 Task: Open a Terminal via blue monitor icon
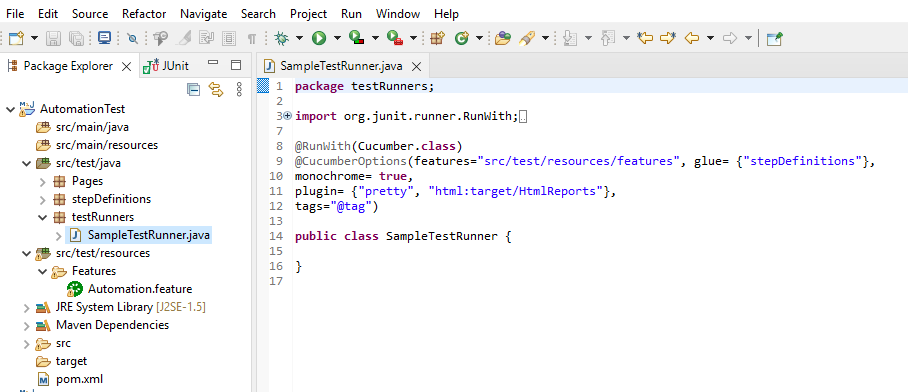104,38
